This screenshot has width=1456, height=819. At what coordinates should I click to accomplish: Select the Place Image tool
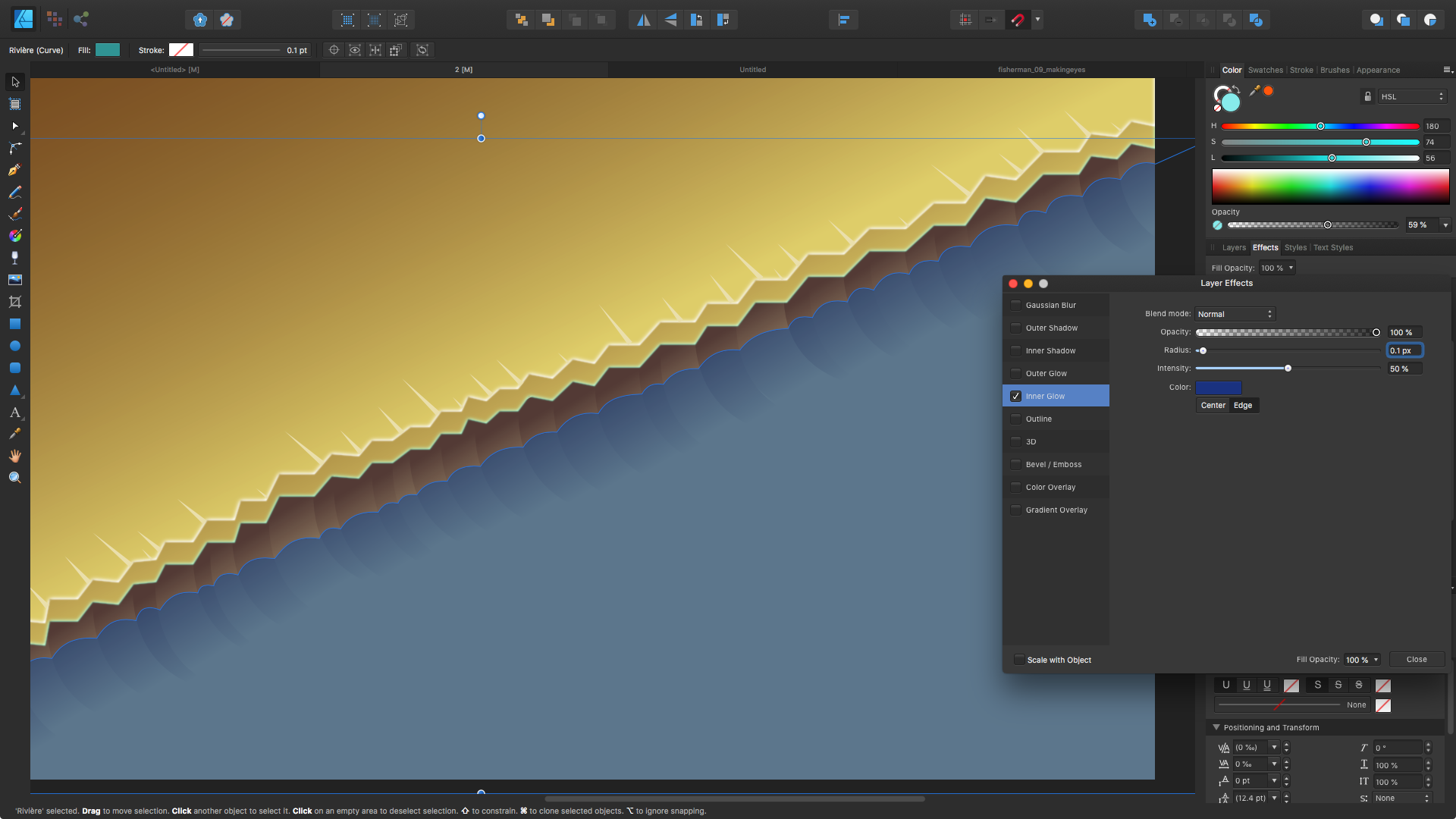pos(15,280)
